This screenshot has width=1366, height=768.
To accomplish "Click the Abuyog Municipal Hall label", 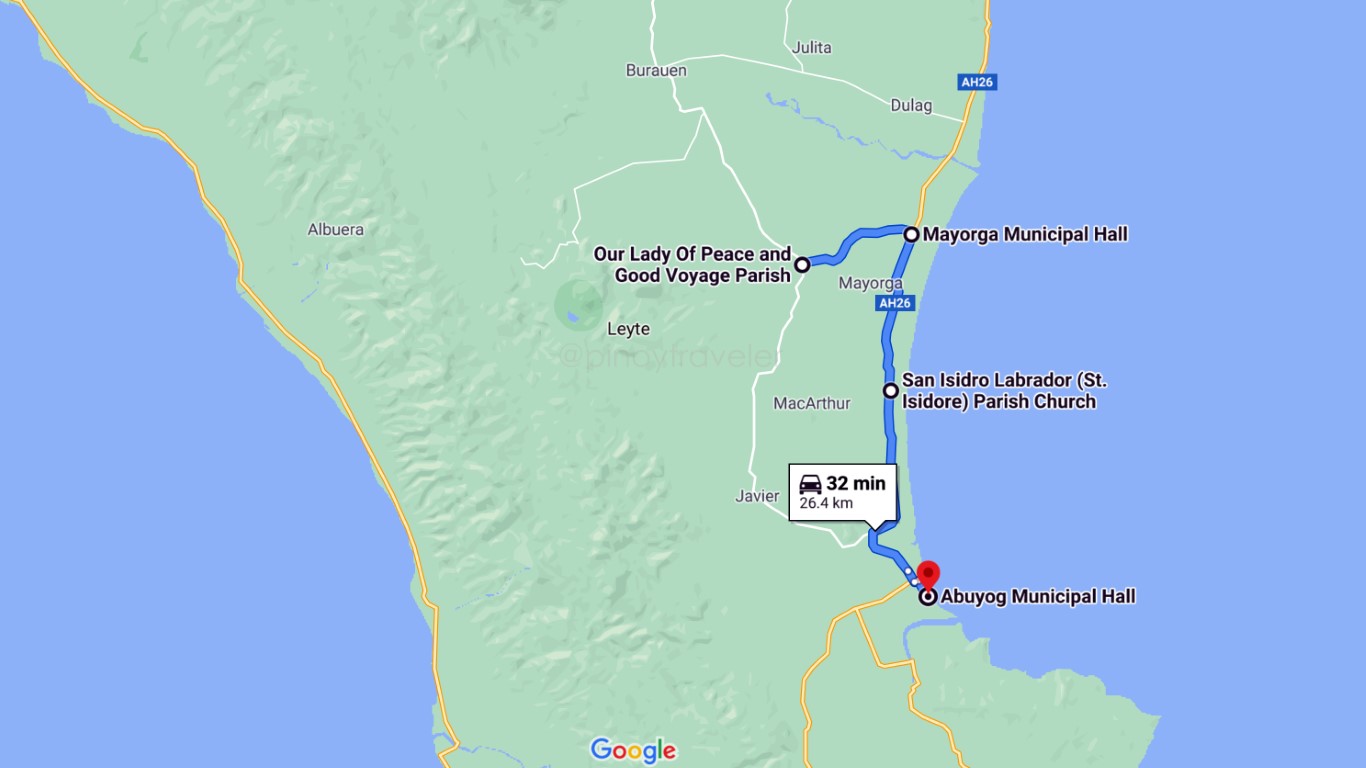I will 1038,597.
